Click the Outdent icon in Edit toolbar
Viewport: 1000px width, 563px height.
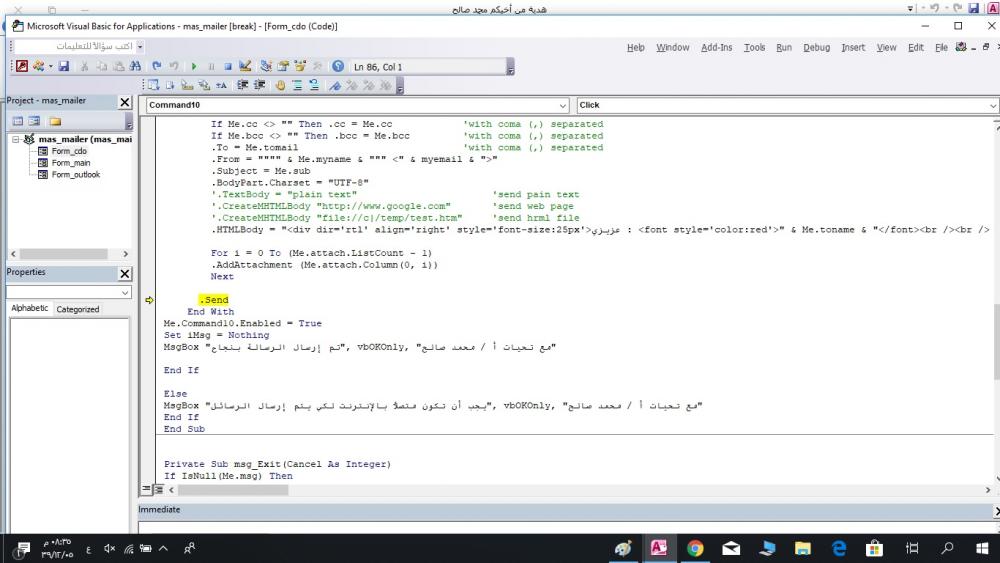tap(260, 85)
